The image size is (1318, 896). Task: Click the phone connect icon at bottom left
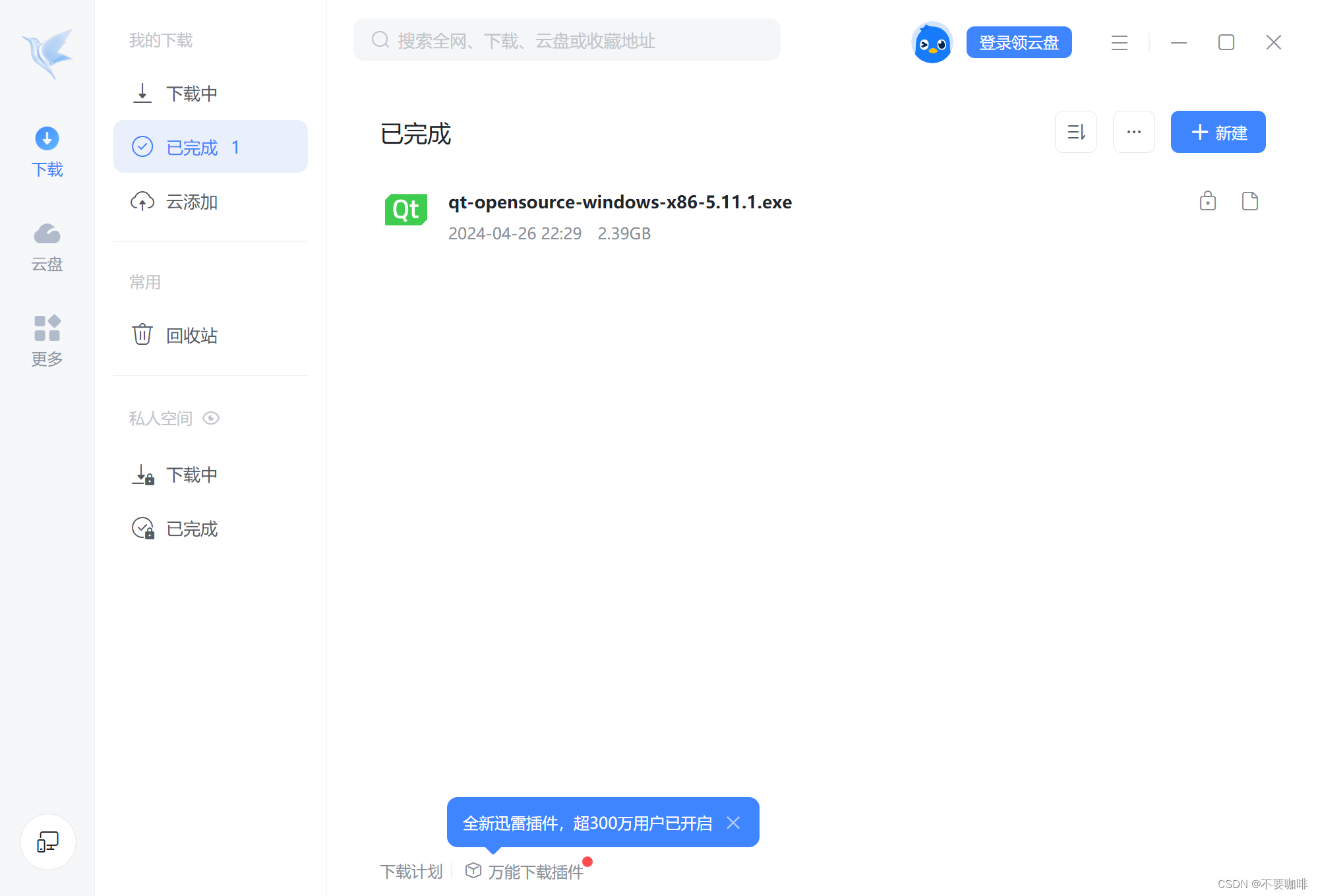point(47,841)
